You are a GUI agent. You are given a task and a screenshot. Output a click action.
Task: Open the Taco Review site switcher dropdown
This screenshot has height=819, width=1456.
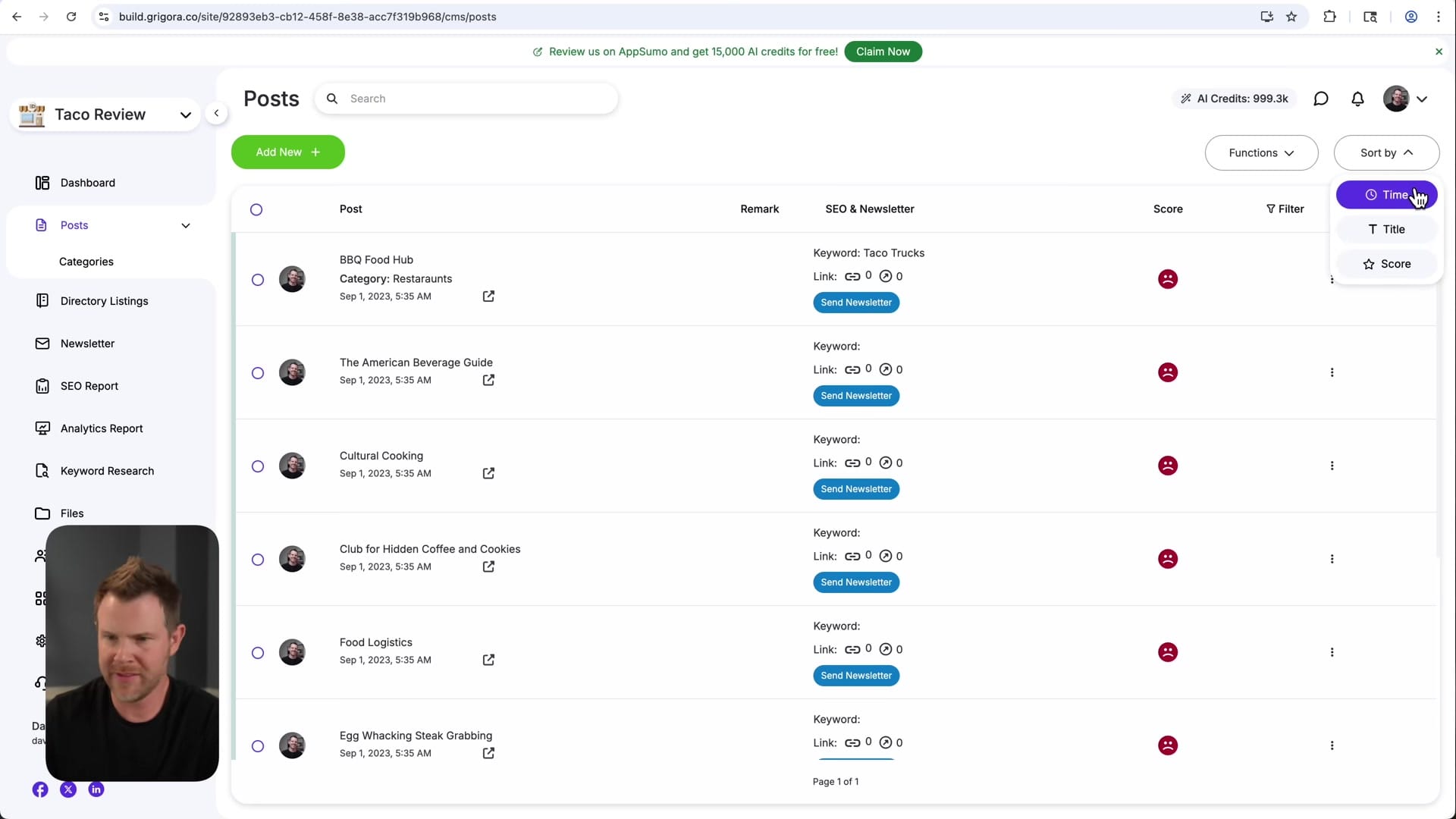tap(105, 115)
